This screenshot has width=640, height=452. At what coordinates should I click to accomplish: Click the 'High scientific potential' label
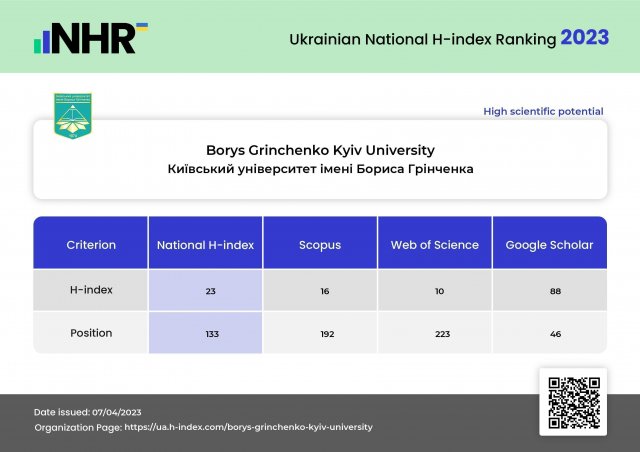pos(543,111)
